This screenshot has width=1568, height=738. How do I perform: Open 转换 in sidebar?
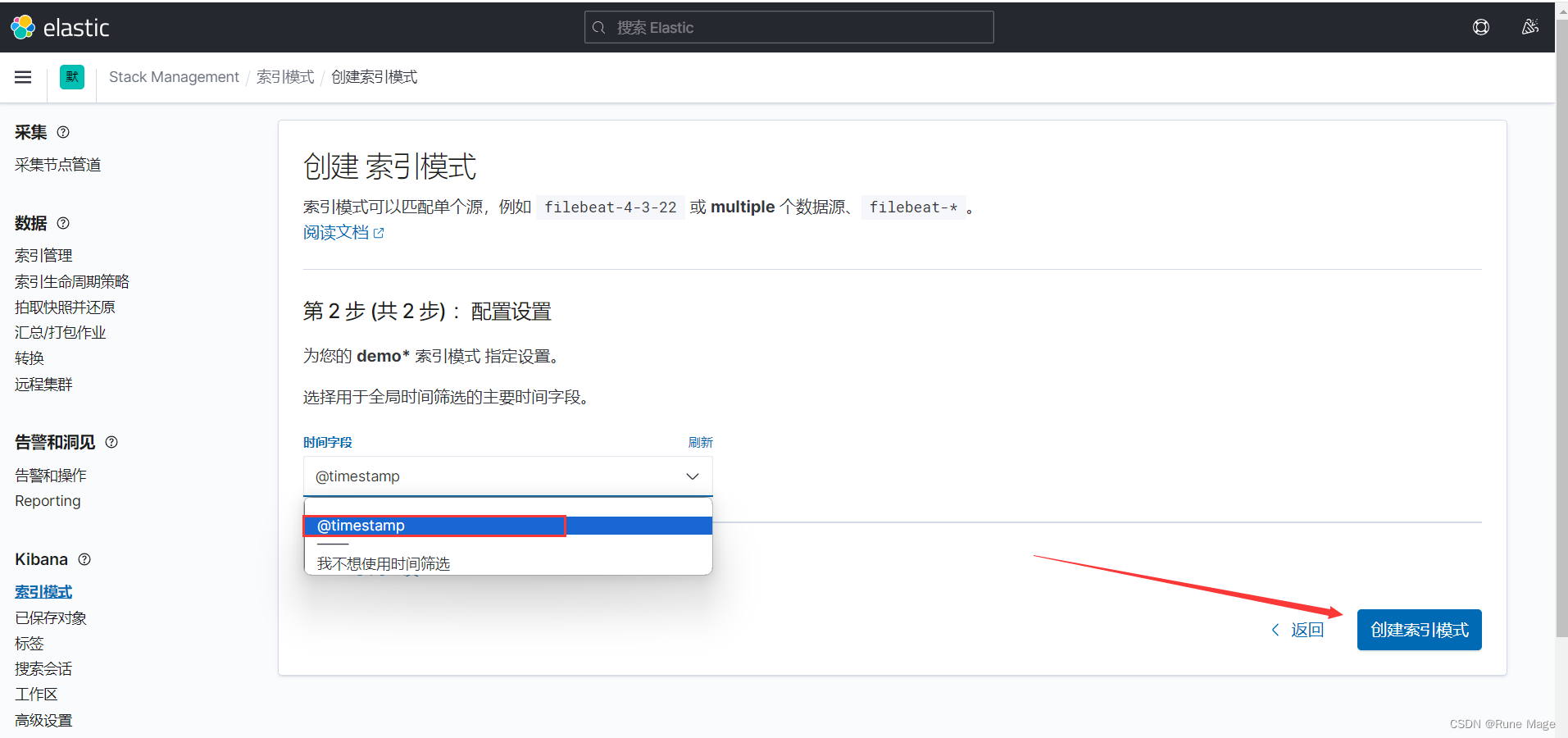30,358
